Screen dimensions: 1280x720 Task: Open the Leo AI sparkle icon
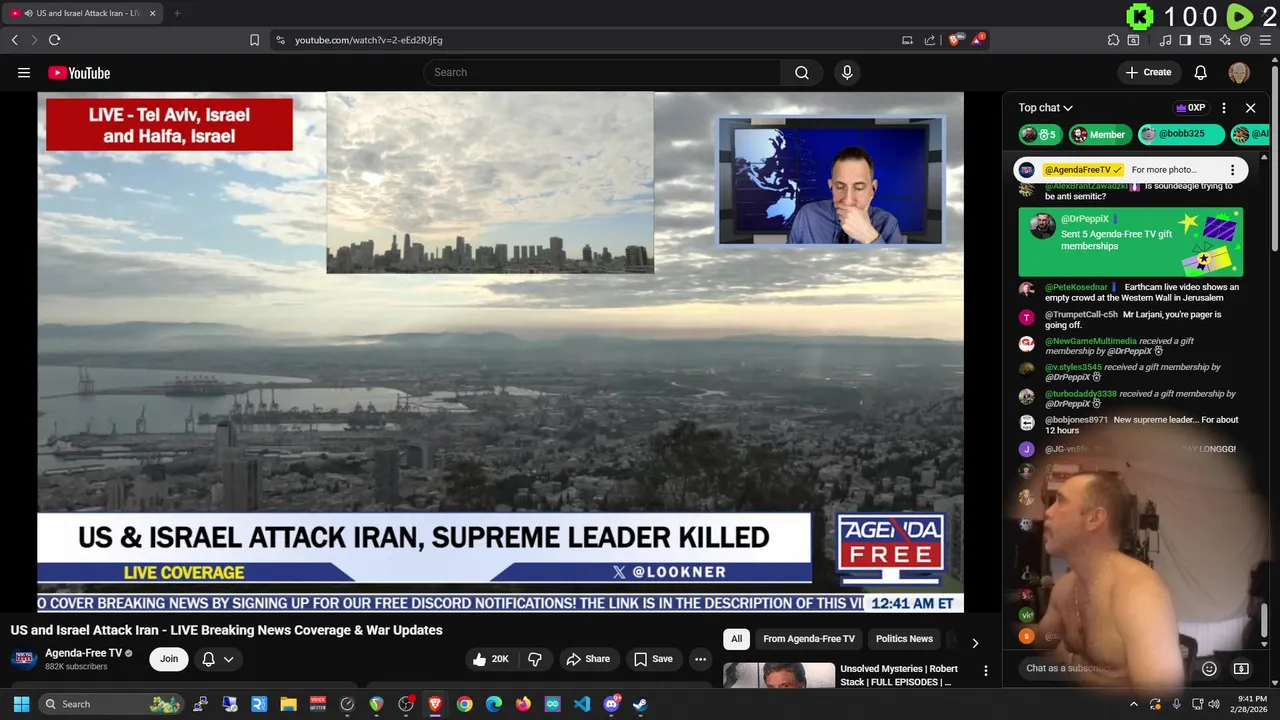coord(1225,40)
